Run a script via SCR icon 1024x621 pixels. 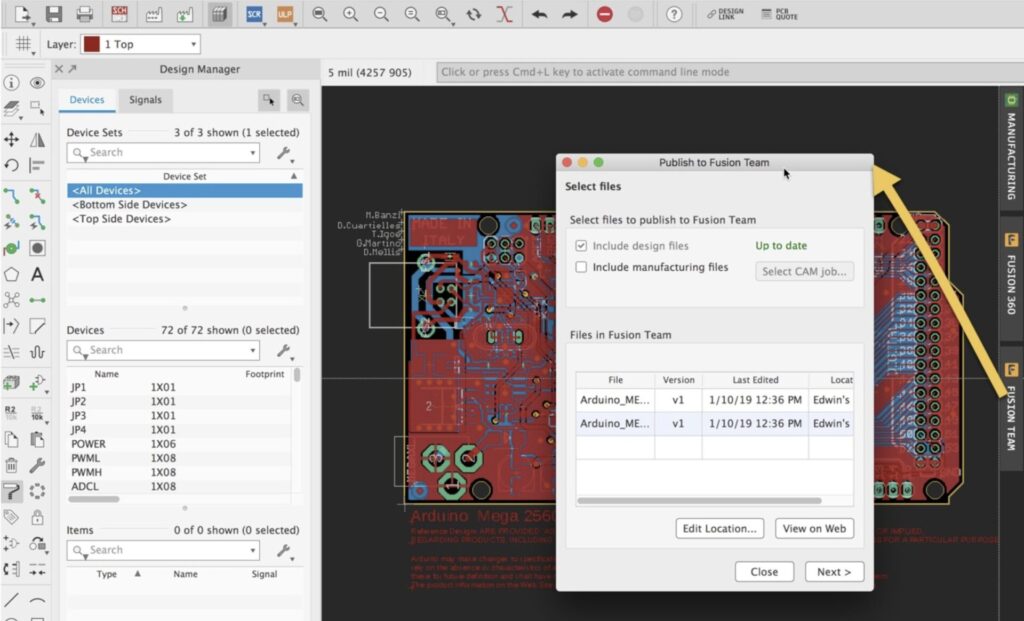(x=254, y=14)
